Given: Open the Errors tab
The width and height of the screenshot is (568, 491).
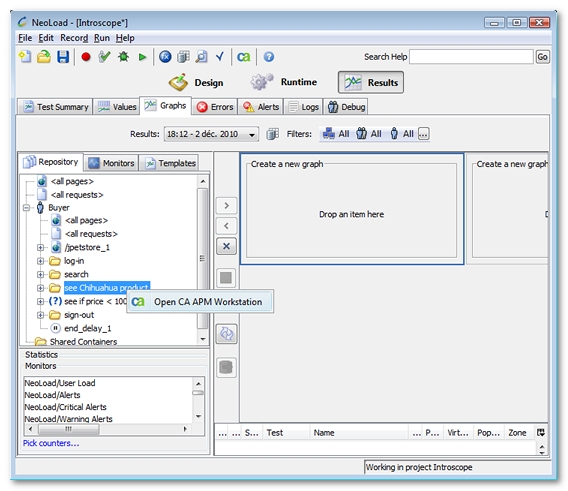Looking at the screenshot, I should click(x=214, y=107).
